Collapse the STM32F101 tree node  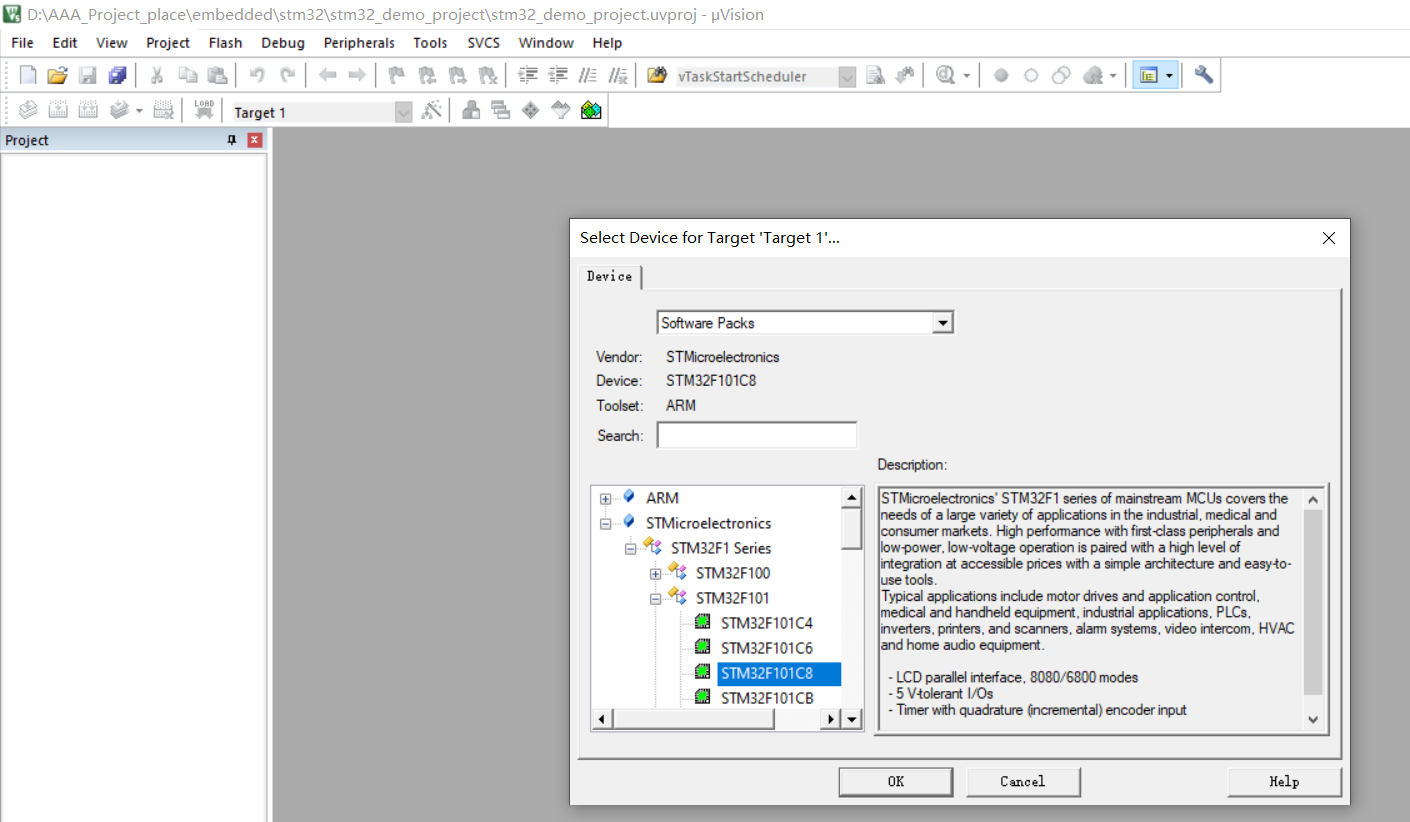(655, 598)
